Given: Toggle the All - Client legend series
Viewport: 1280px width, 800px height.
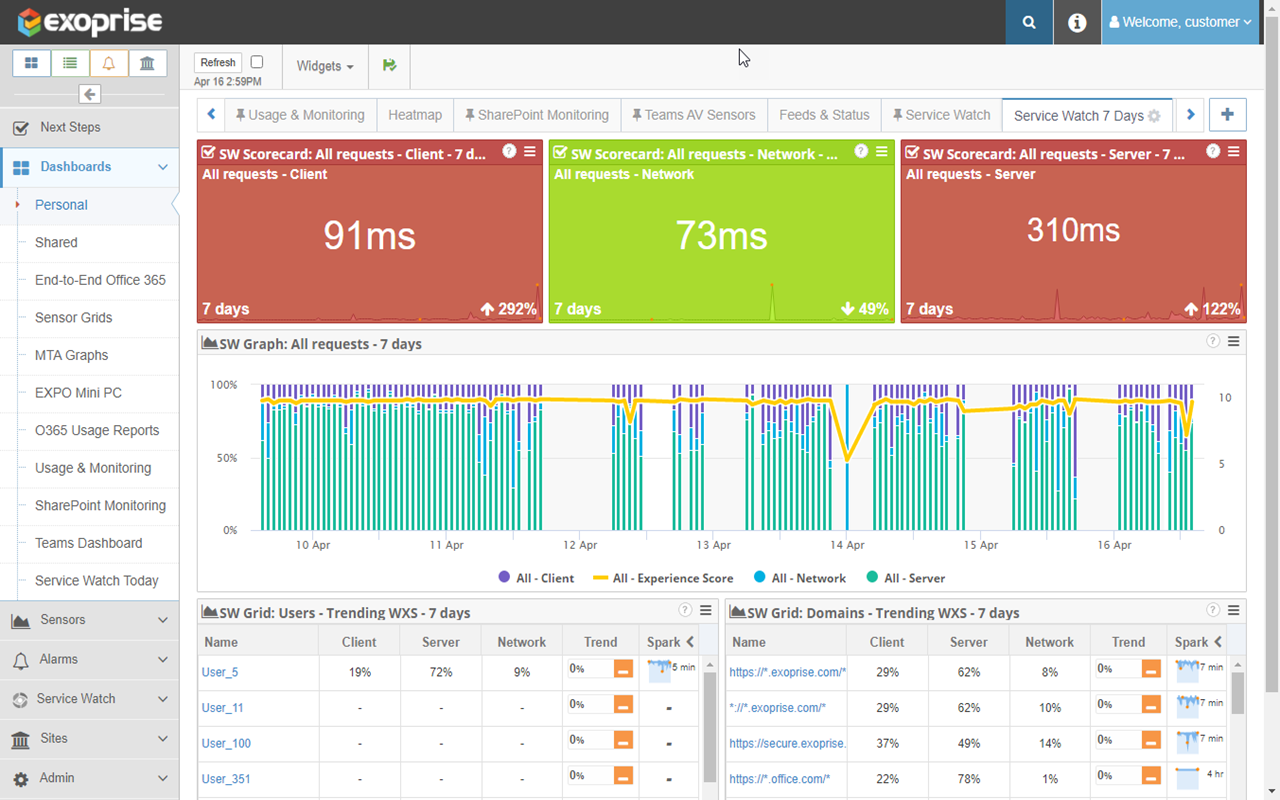Looking at the screenshot, I should pyautogui.click(x=536, y=578).
